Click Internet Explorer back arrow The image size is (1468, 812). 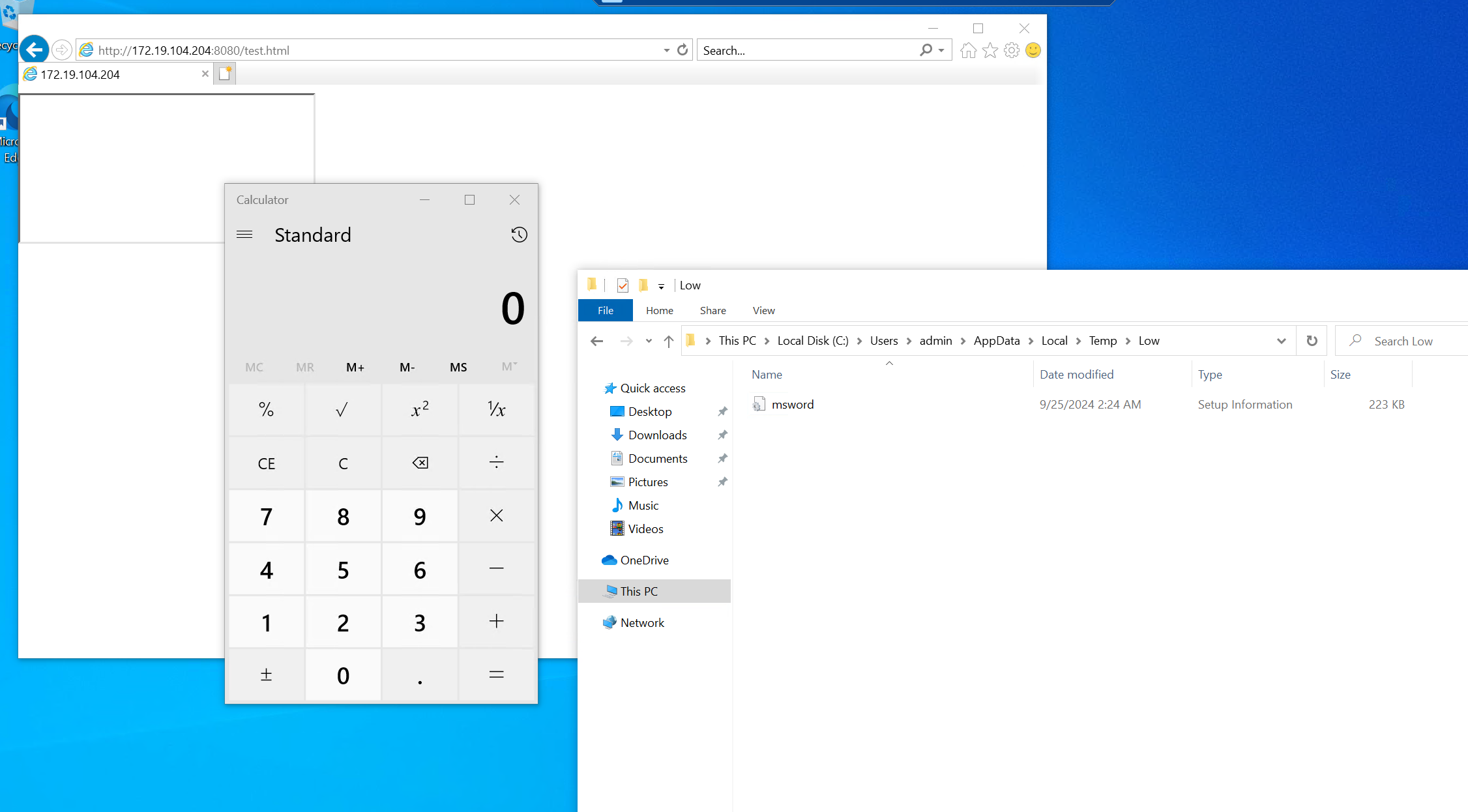[35, 50]
